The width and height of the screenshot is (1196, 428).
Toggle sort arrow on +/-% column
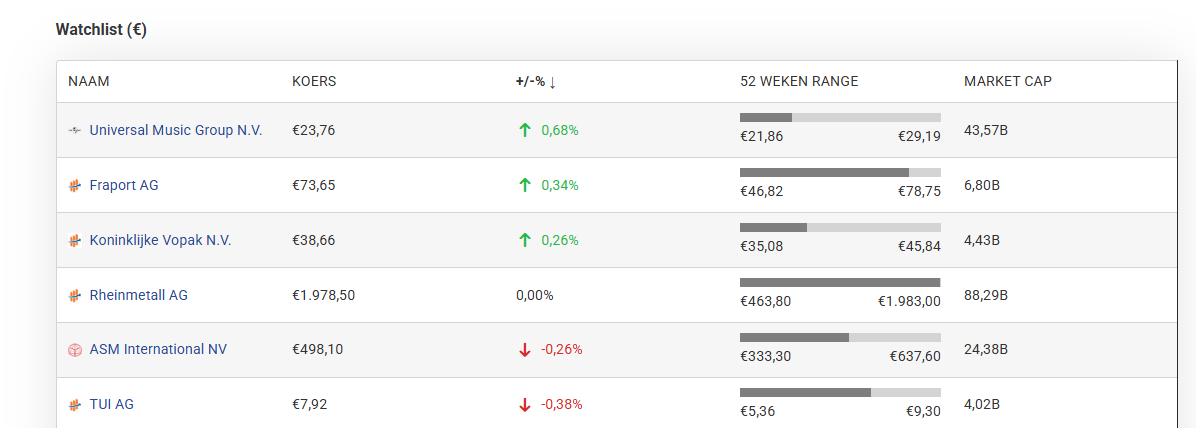[x=552, y=82]
